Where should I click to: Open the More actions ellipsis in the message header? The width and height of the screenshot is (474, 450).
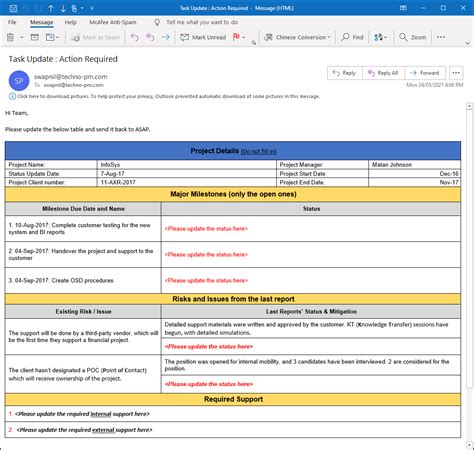pyautogui.click(x=456, y=73)
